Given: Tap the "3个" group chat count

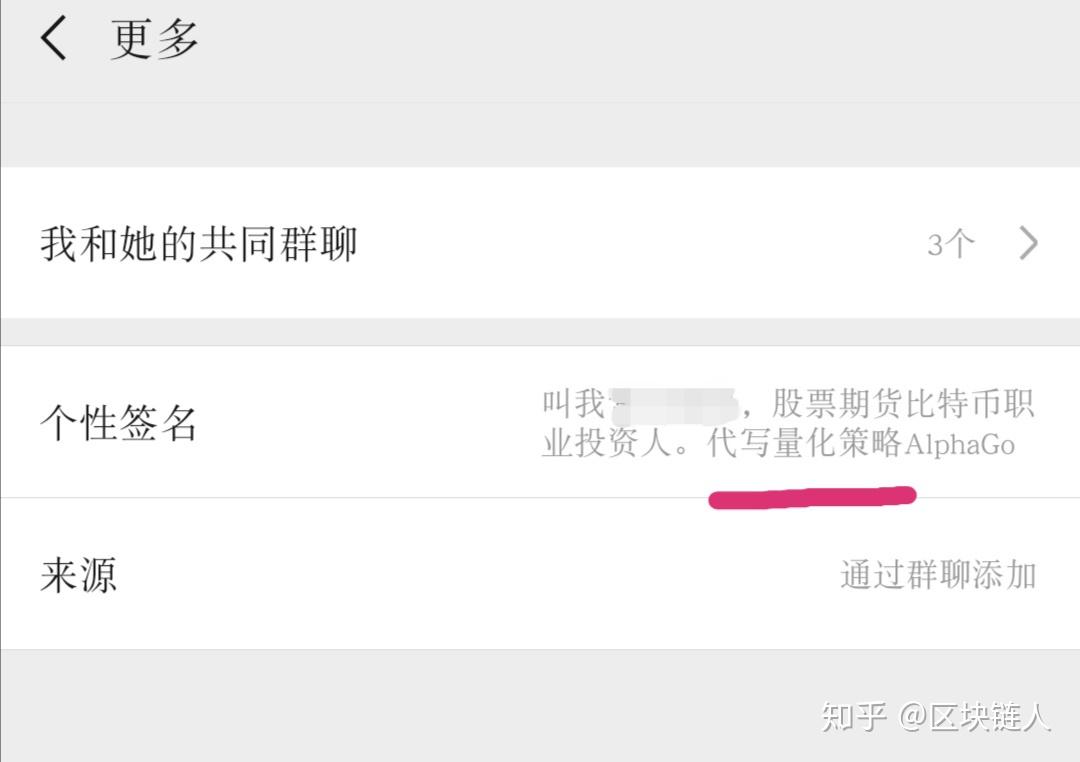Looking at the screenshot, I should pos(950,243).
